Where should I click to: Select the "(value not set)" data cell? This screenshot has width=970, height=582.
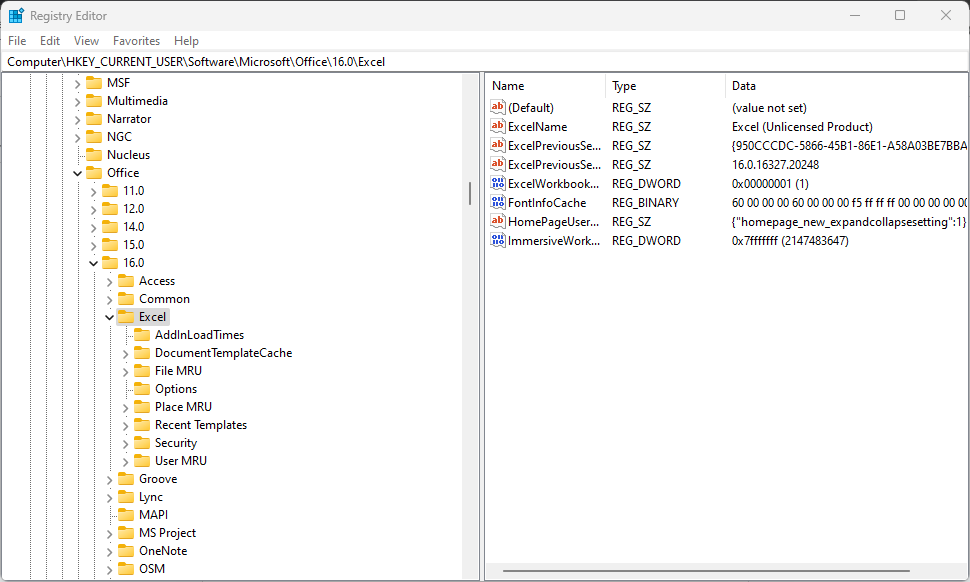769,108
